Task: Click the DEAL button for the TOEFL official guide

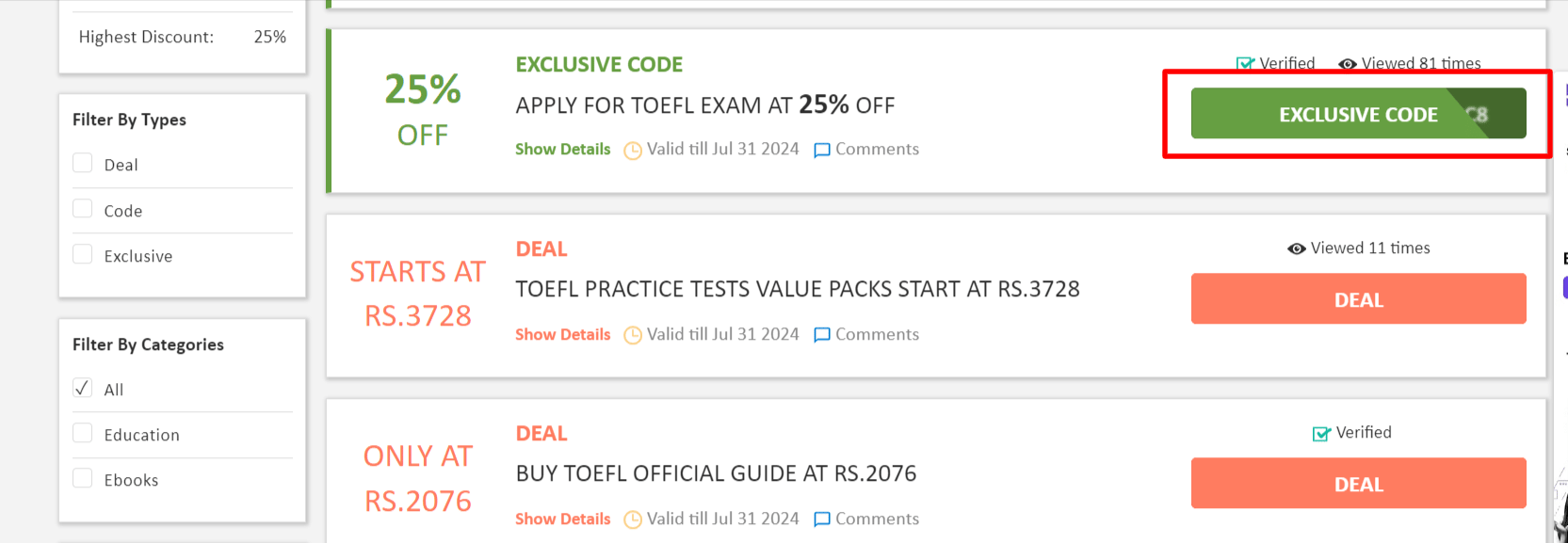Action: point(1358,483)
